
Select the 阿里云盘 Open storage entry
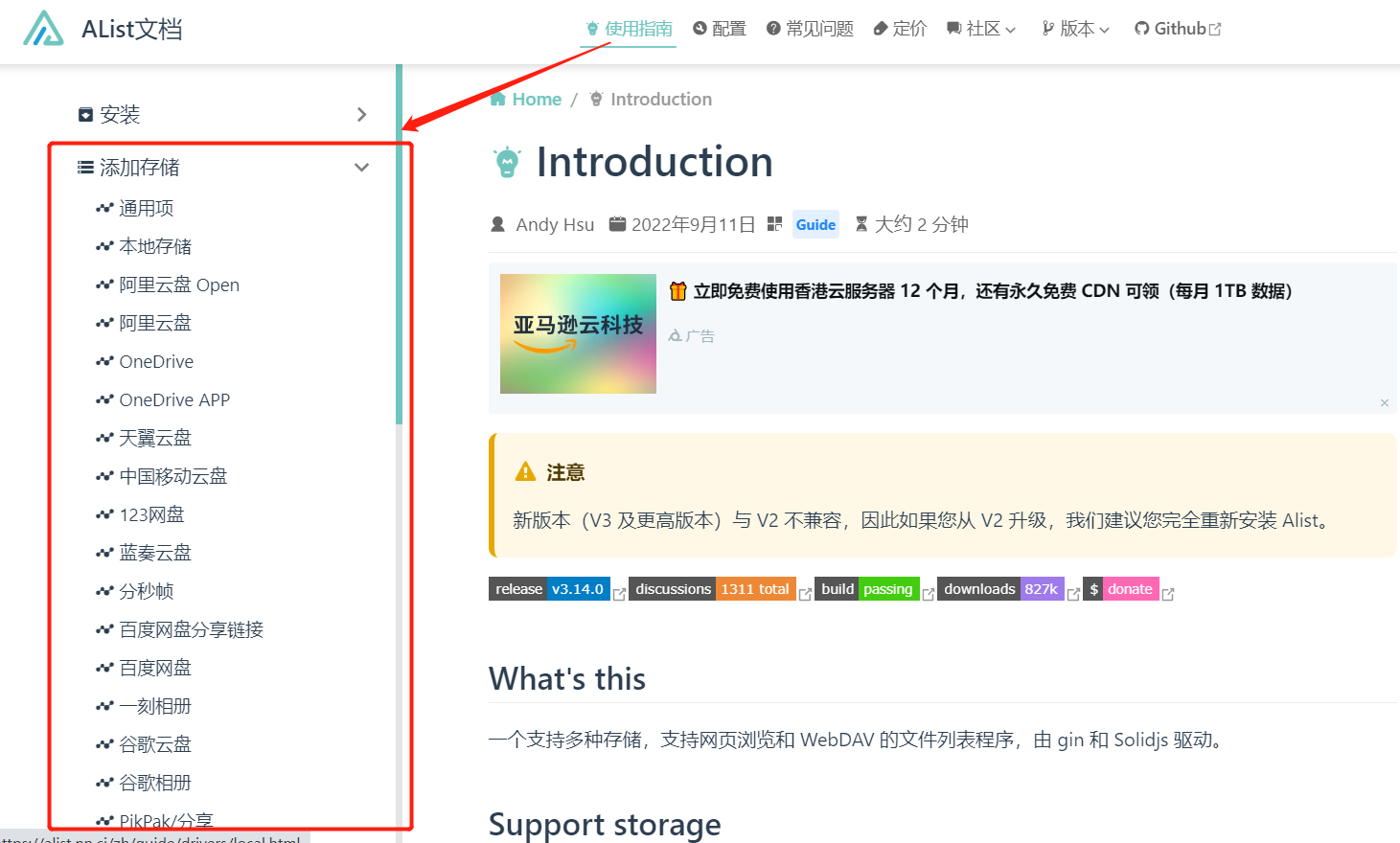point(177,284)
